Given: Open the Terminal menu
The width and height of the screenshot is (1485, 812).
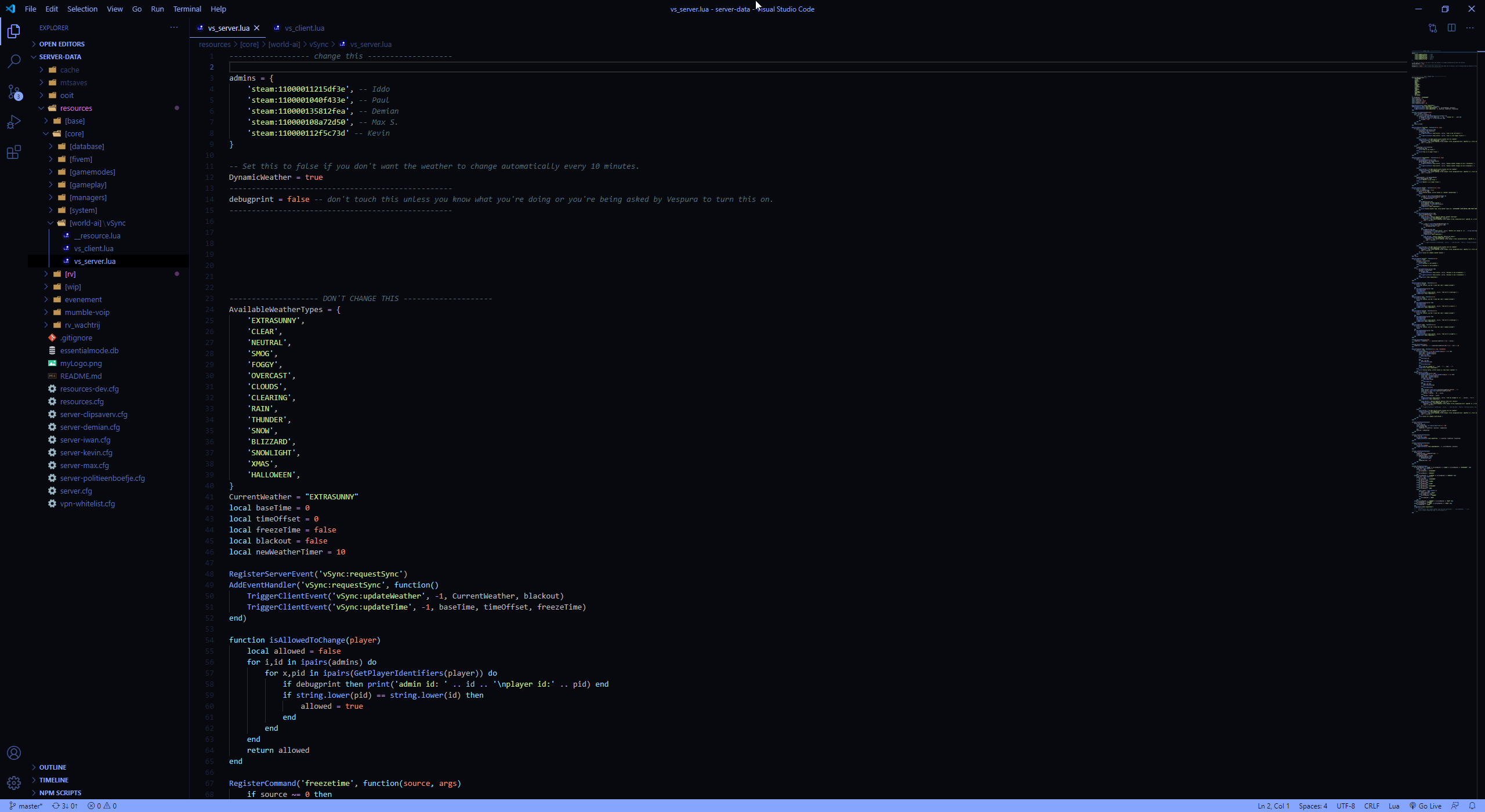Looking at the screenshot, I should (187, 9).
